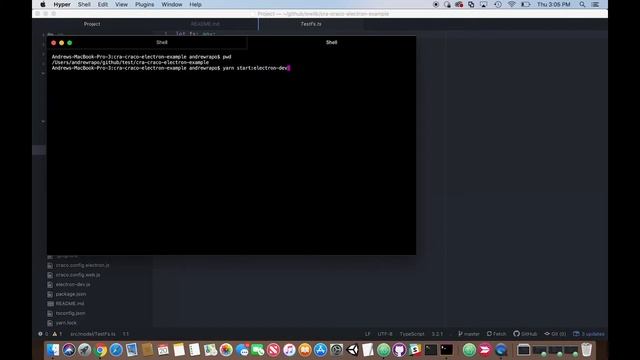Open README.md in tree view
This screenshot has width=640, height=360.
pyautogui.click(x=70, y=304)
